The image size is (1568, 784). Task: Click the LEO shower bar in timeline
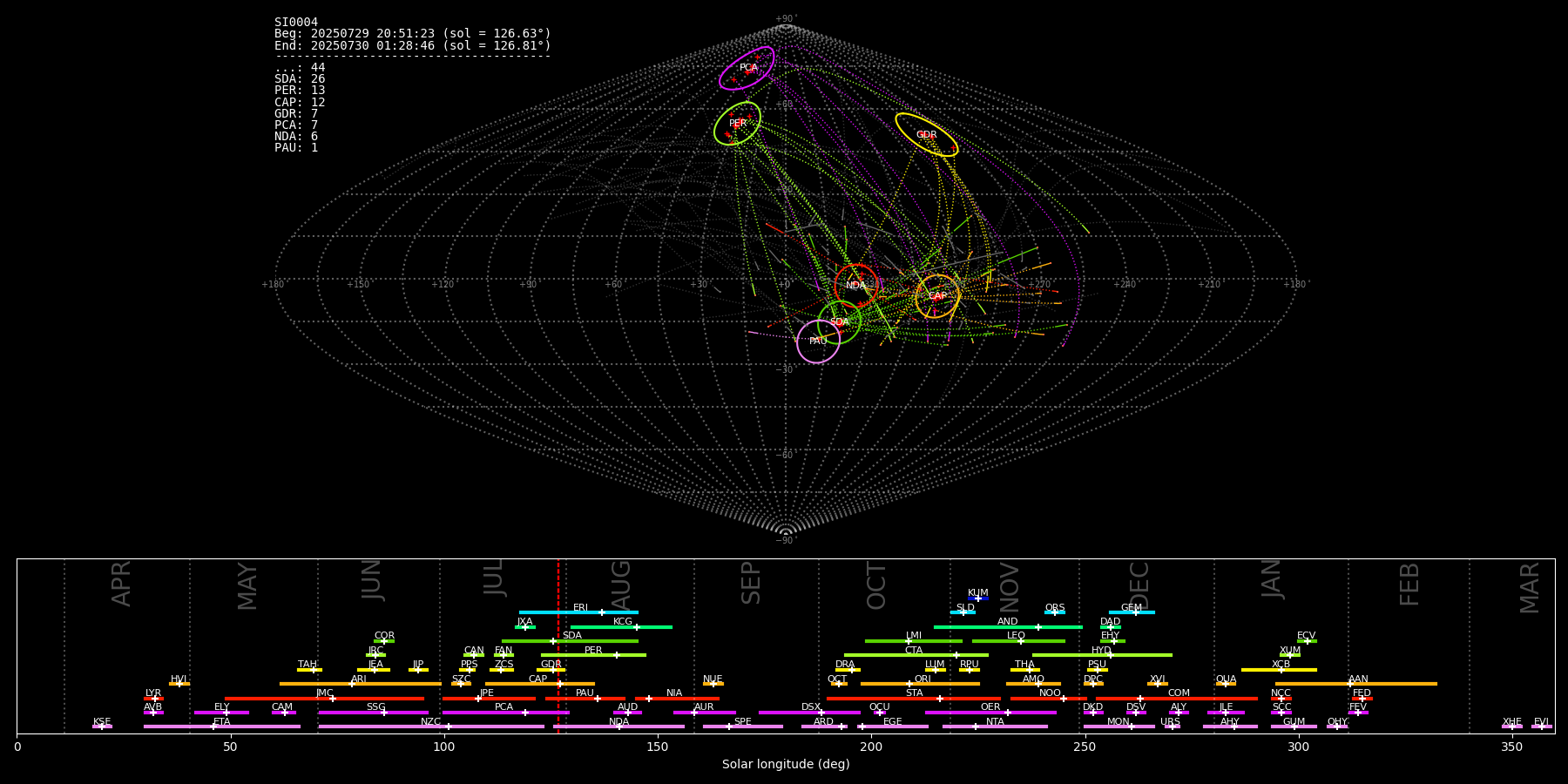pyautogui.click(x=1018, y=641)
